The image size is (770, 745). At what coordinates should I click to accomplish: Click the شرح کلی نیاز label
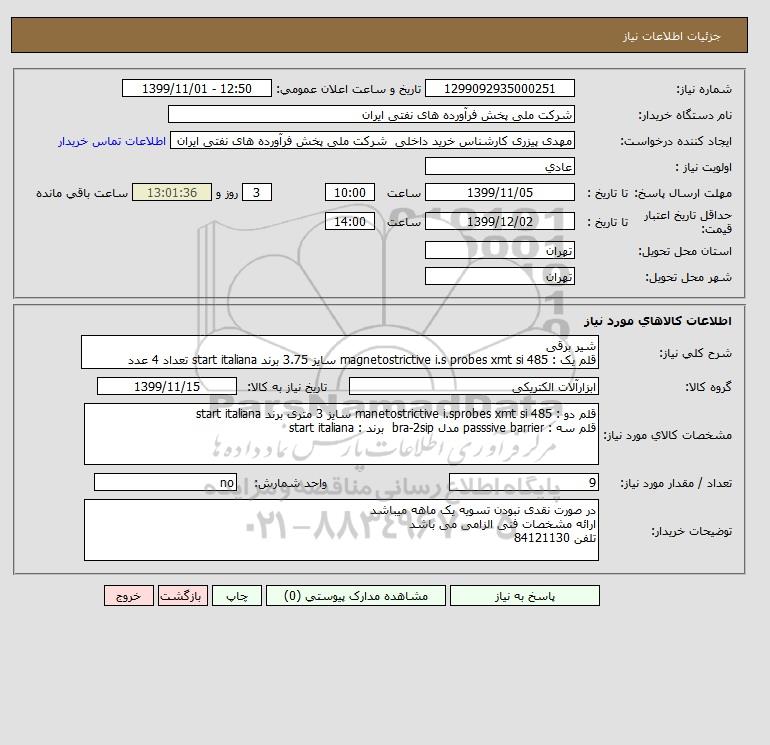pyautogui.click(x=695, y=353)
